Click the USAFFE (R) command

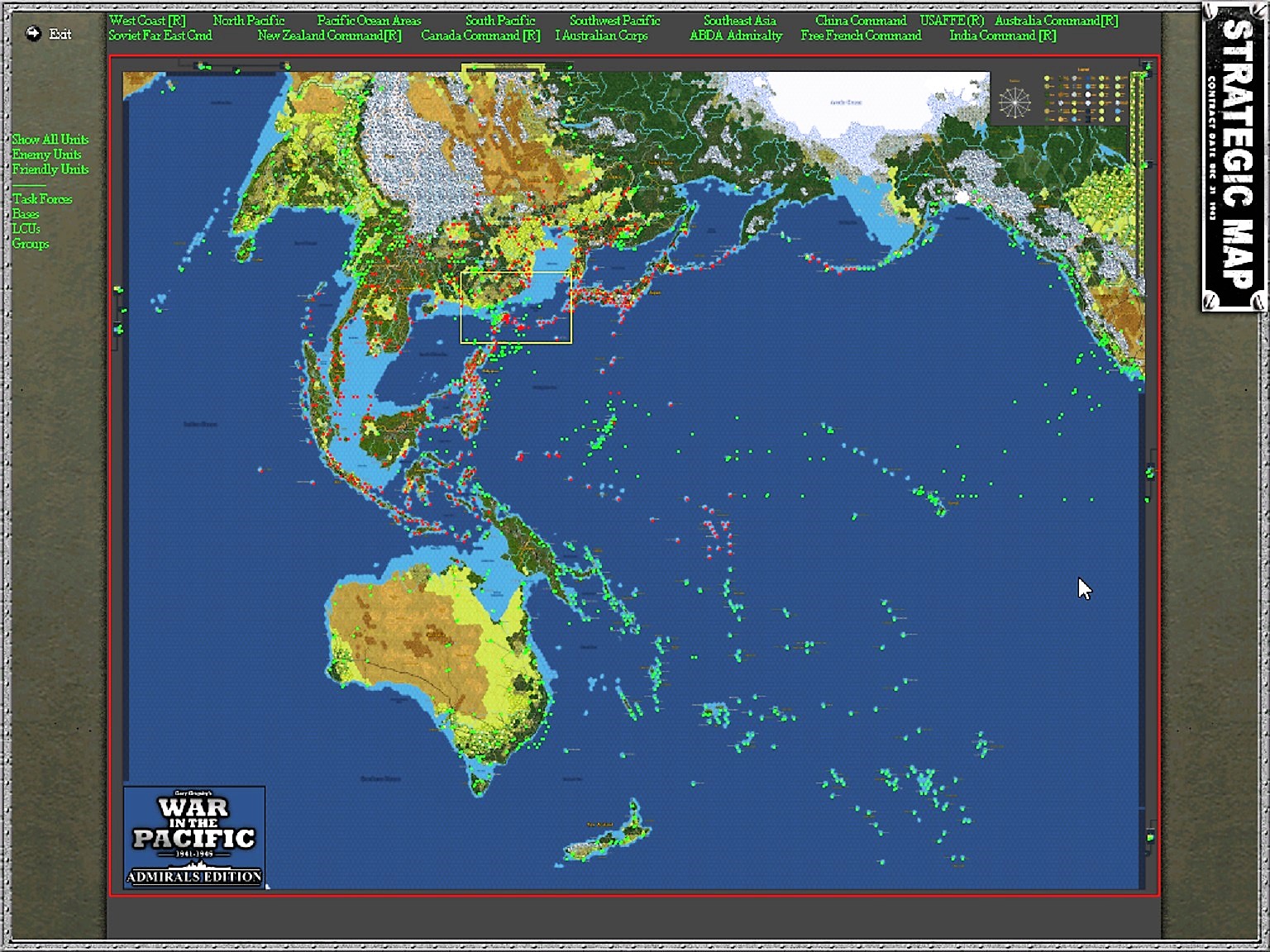pos(952,21)
